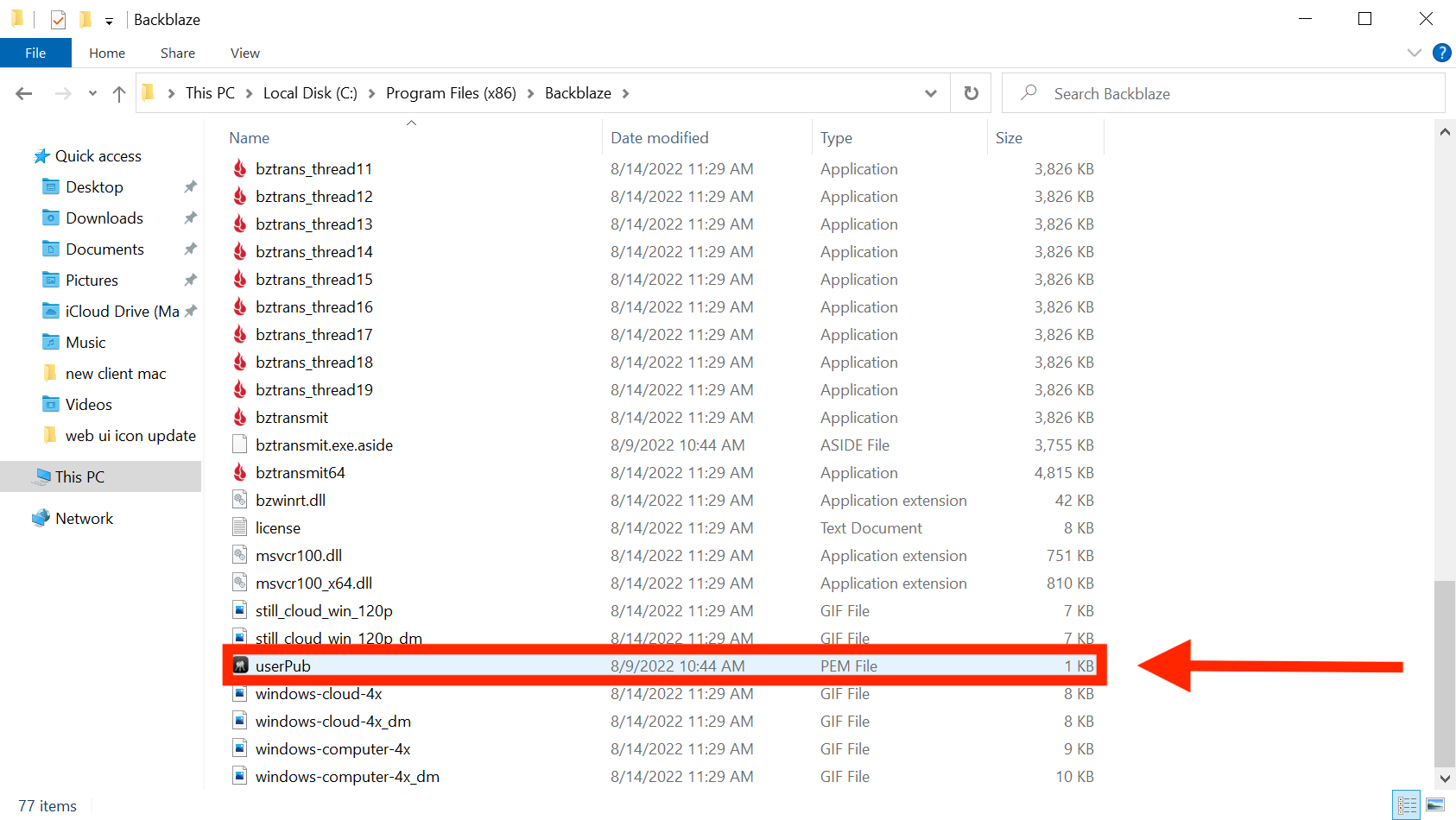Image resolution: width=1456 pixels, height=820 pixels.
Task: Sort by the Size column header
Action: 1009,138
